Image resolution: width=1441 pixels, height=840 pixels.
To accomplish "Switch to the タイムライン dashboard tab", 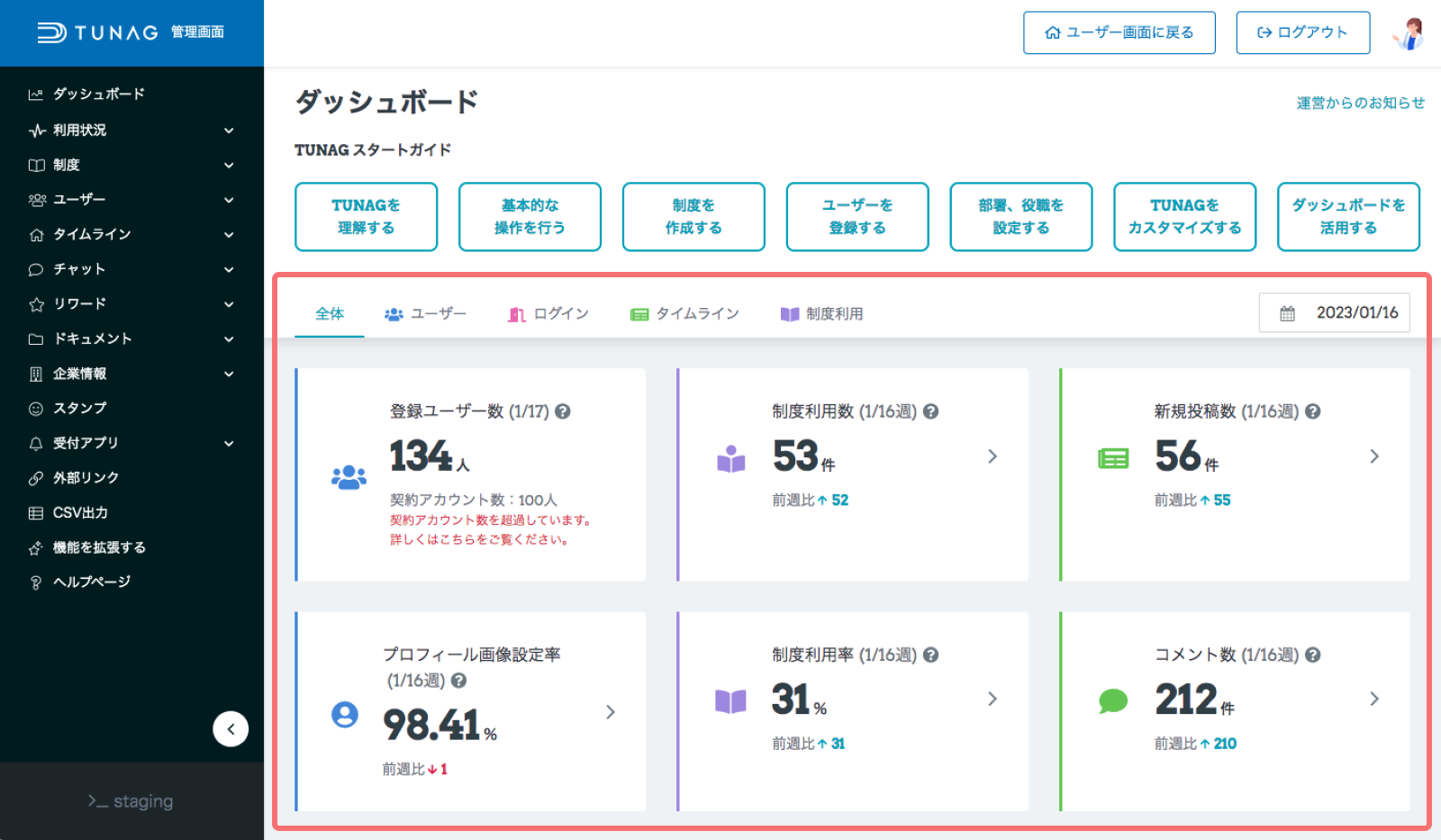I will (x=684, y=314).
